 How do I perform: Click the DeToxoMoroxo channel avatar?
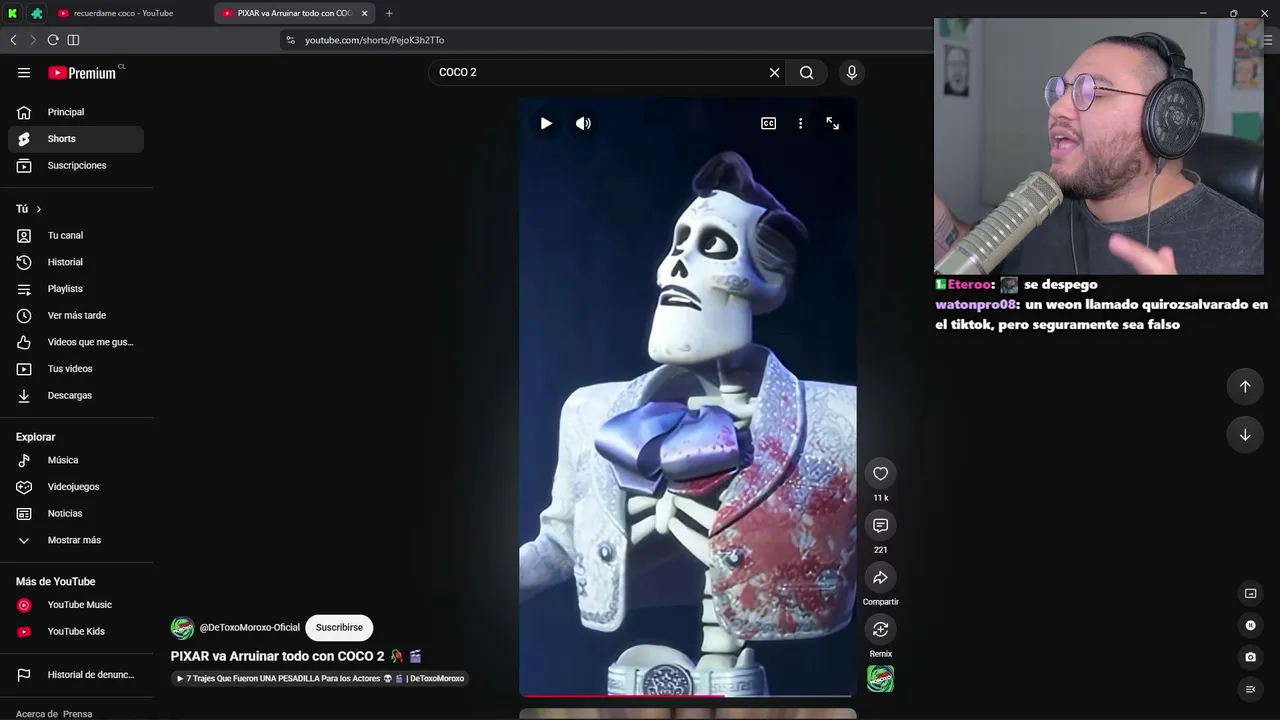click(182, 628)
